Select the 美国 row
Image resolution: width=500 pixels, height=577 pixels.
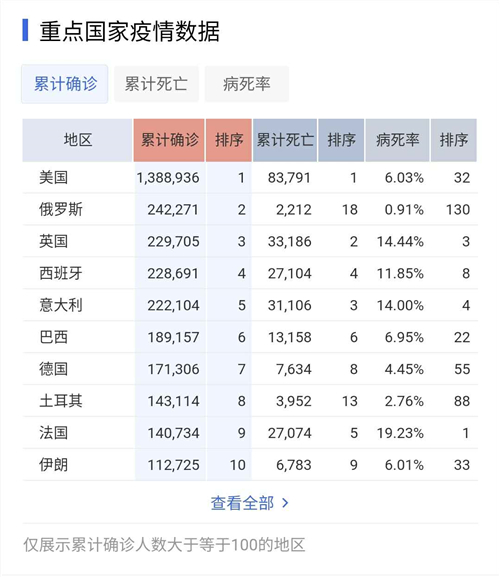pyautogui.click(x=250, y=178)
